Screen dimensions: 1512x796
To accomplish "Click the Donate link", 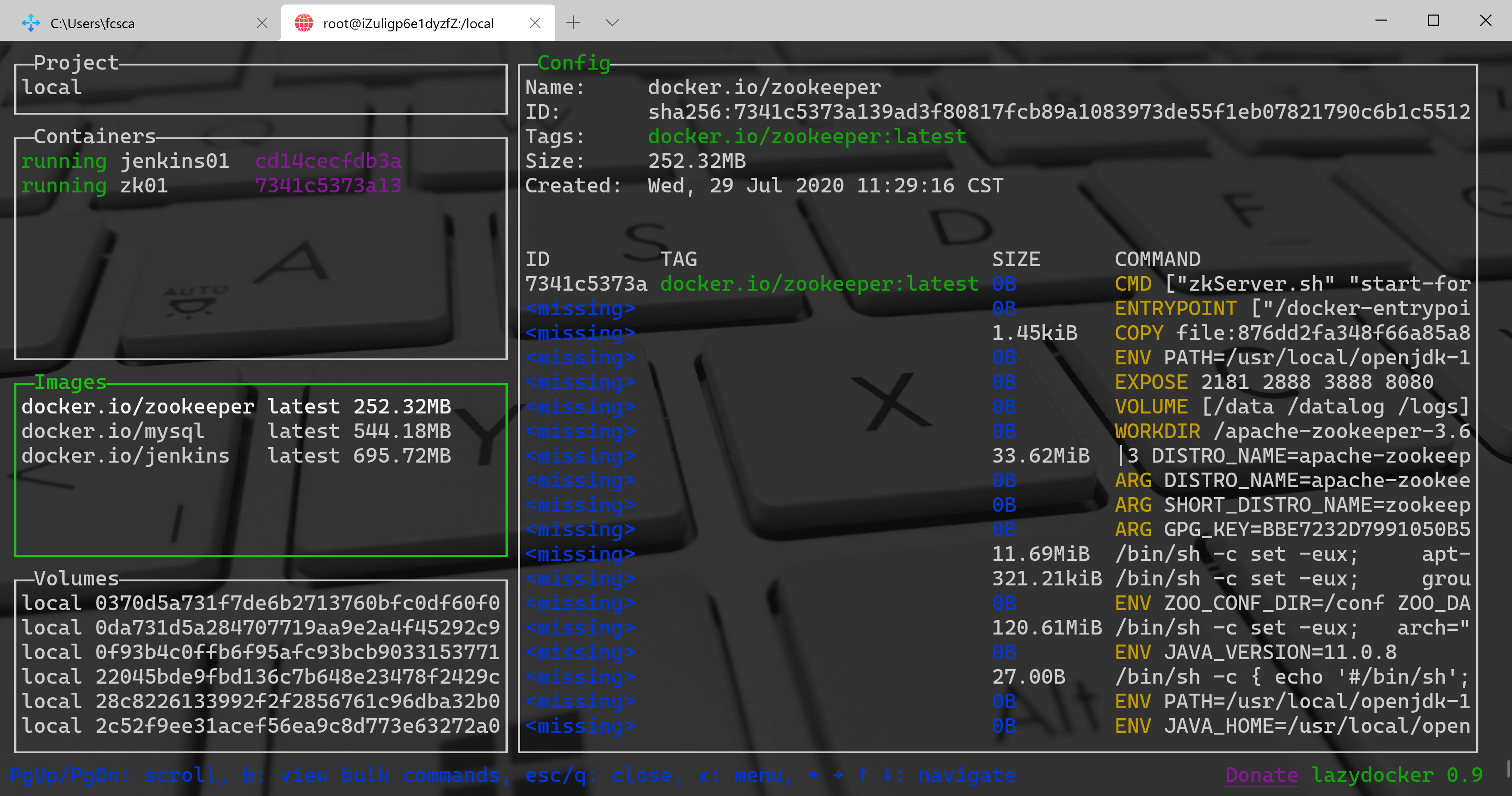I will click(x=1261, y=775).
